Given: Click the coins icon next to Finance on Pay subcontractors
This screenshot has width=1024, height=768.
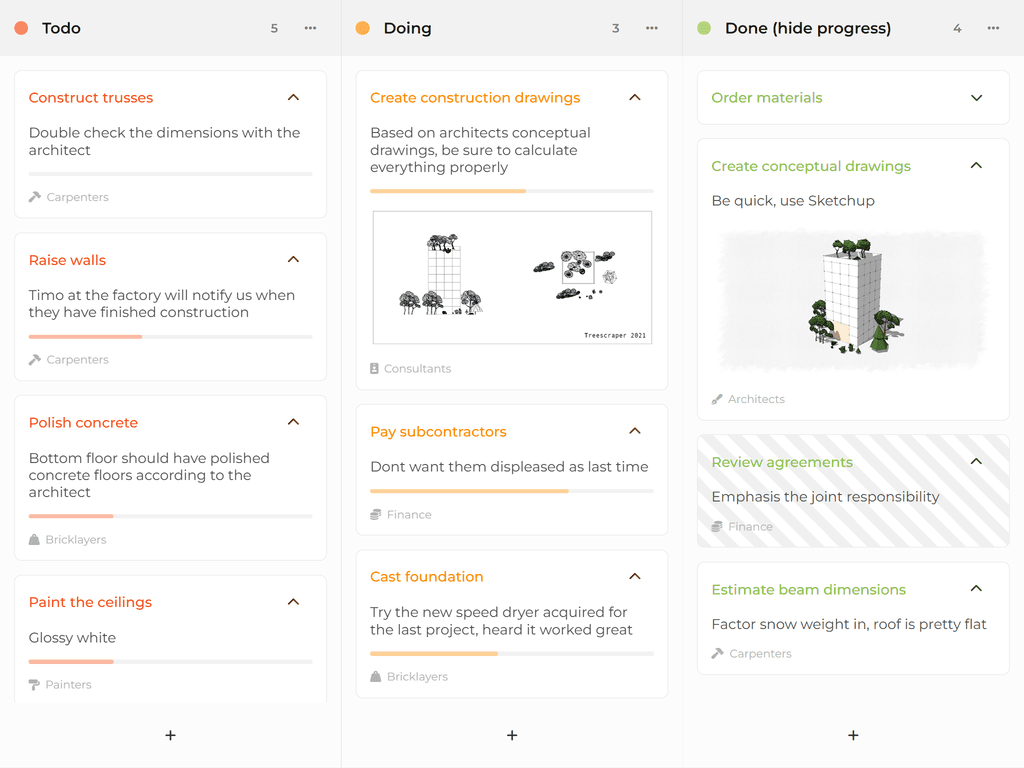Looking at the screenshot, I should point(374,514).
